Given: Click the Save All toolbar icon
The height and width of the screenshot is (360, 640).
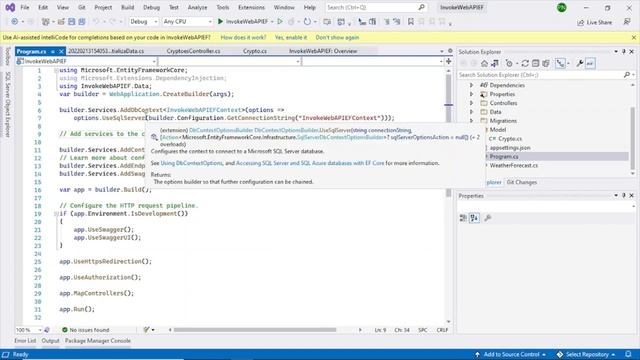Looking at the screenshot, I should 82,22.
